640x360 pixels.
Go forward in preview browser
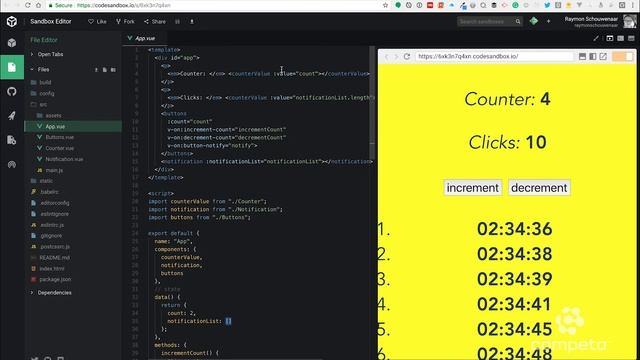click(x=396, y=56)
